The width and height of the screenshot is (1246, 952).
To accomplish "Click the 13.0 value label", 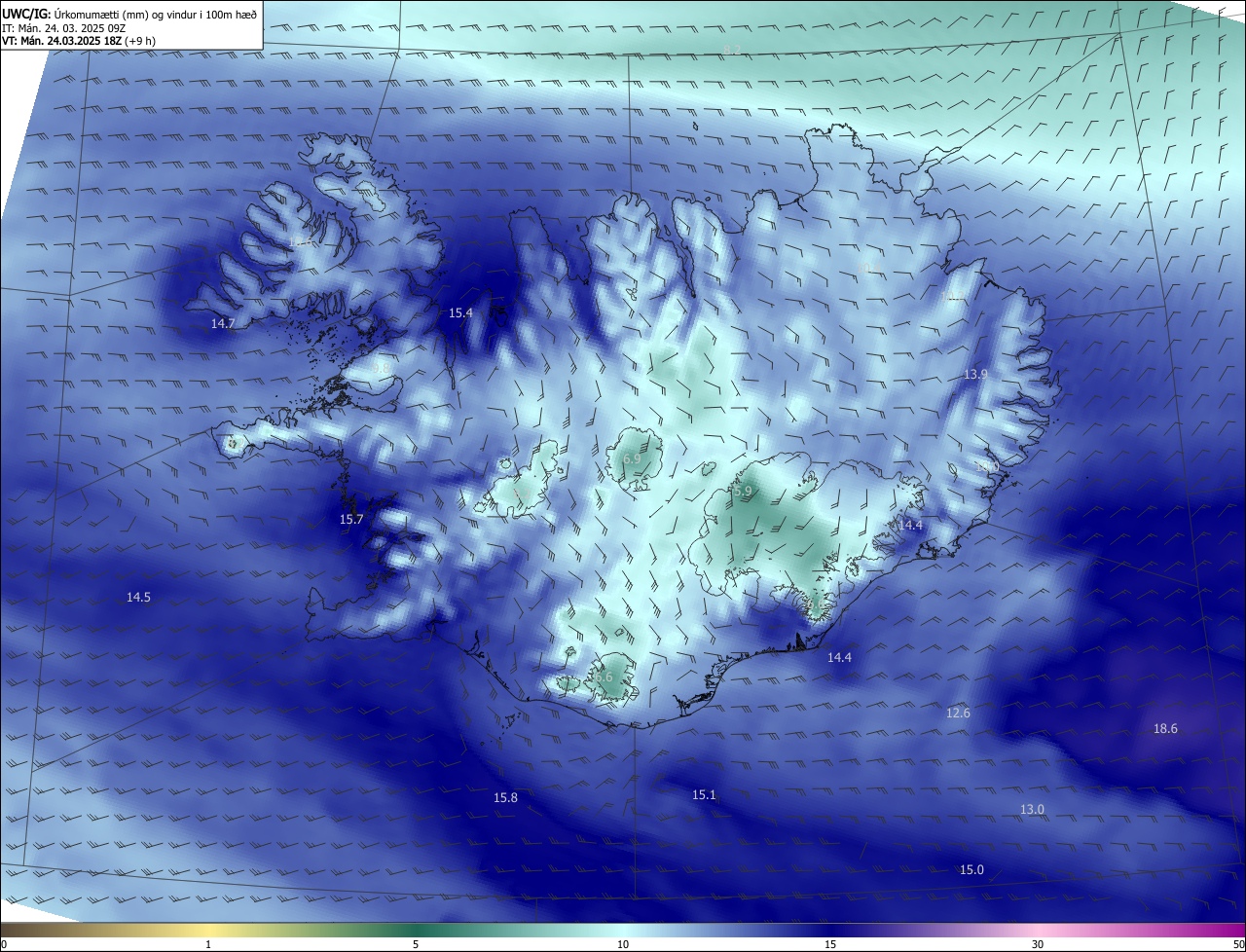I will 1032,809.
